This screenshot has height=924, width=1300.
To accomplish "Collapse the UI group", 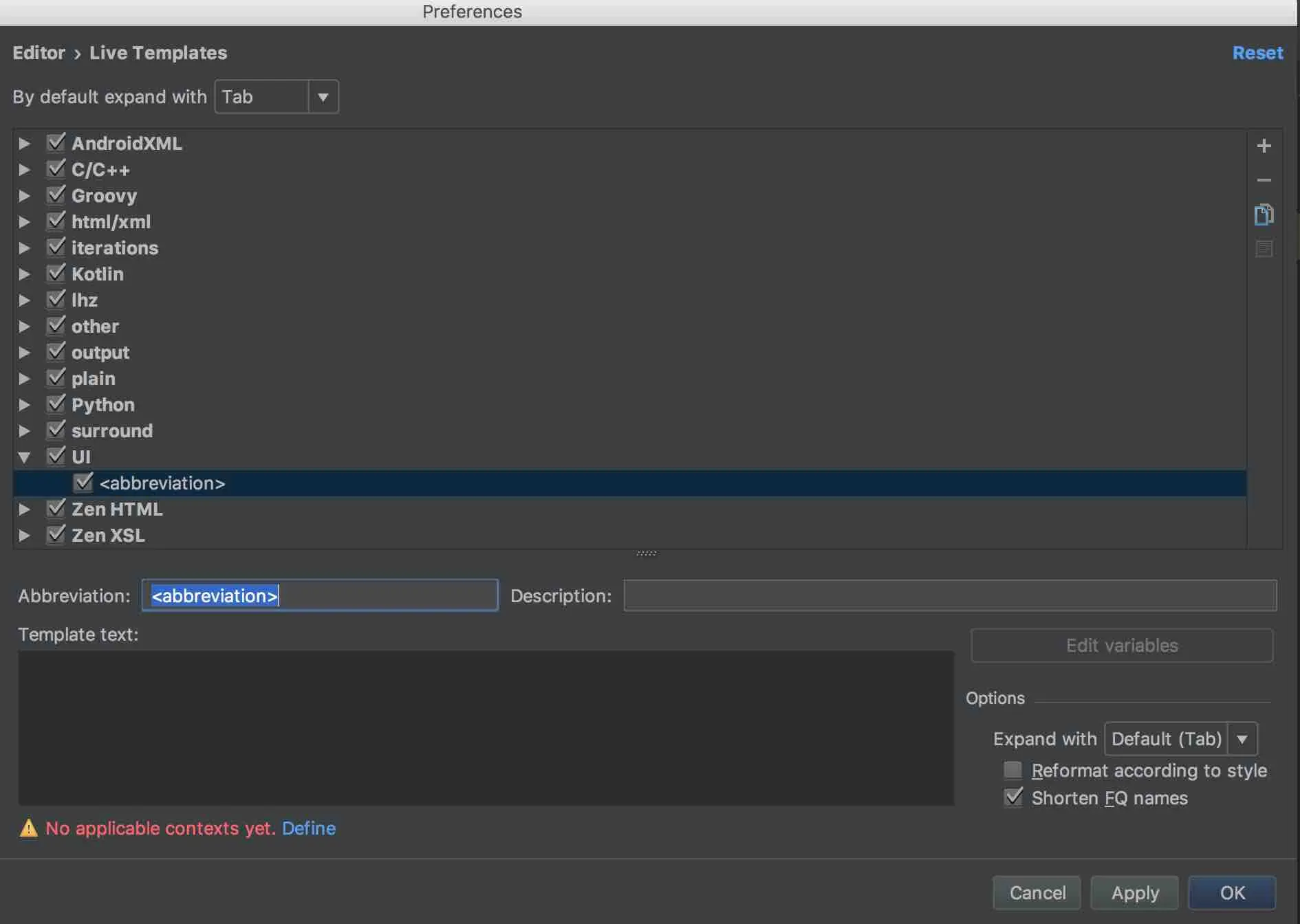I will [24, 457].
